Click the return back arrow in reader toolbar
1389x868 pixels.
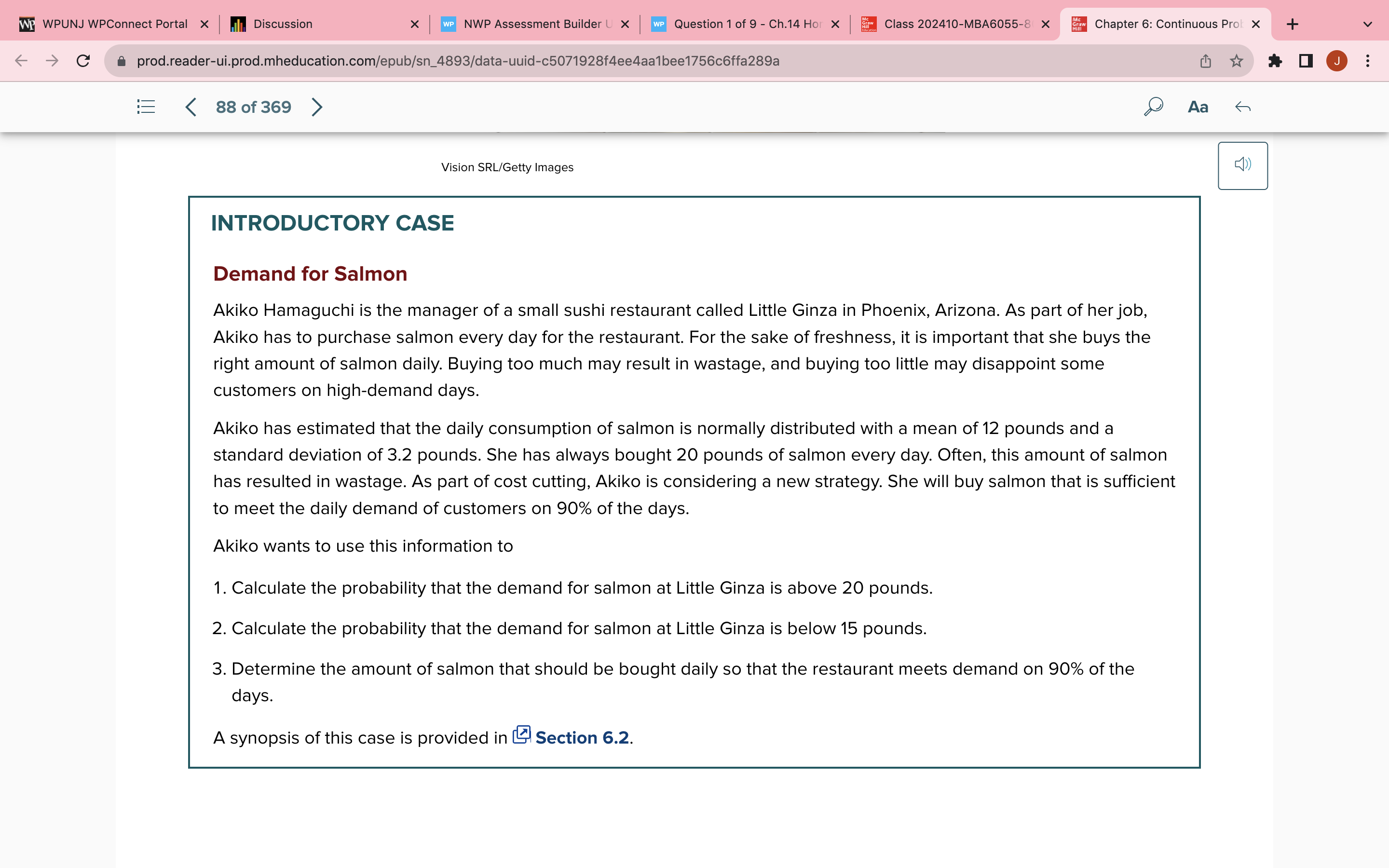[x=1243, y=107]
